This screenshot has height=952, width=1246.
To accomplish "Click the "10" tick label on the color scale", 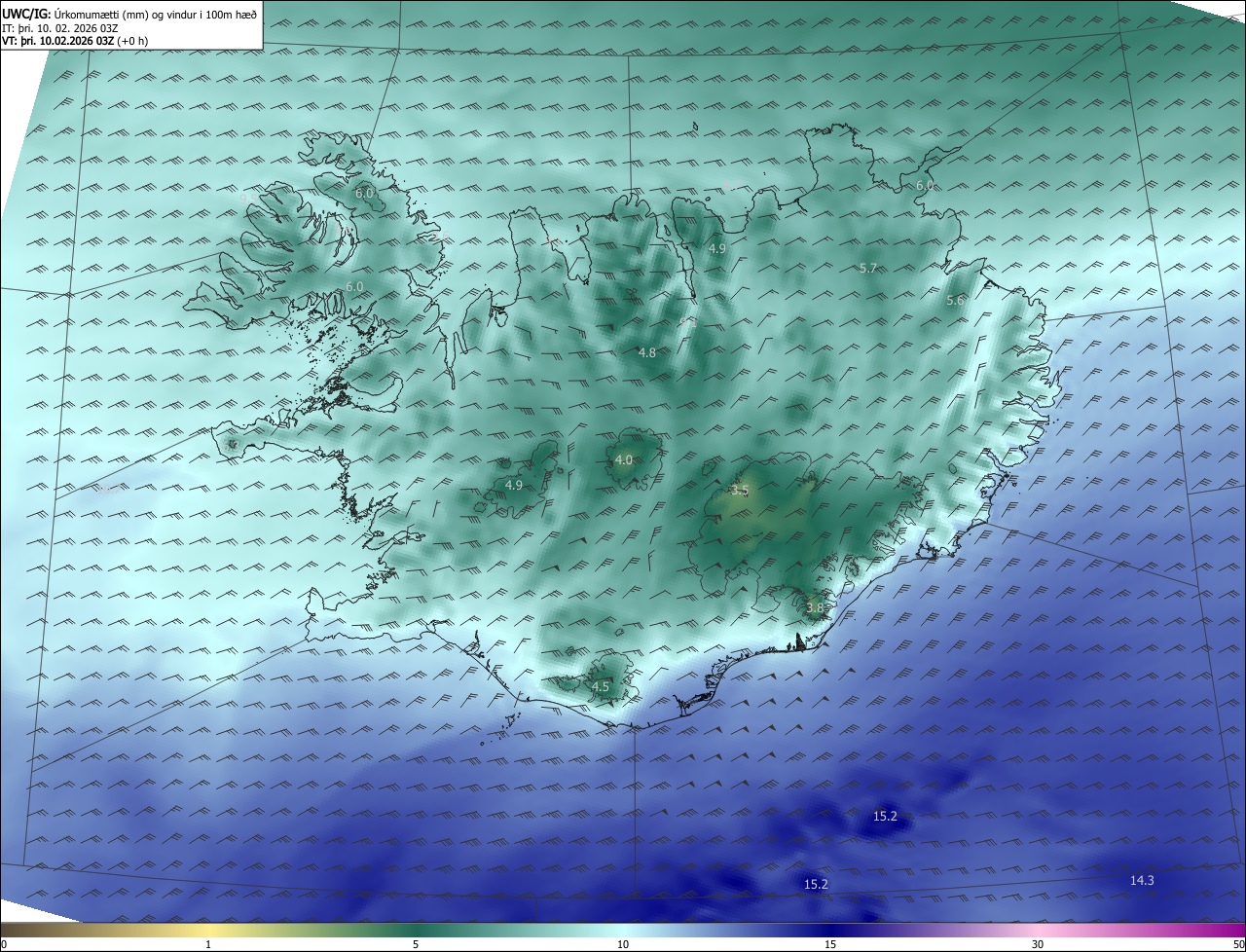I will pyautogui.click(x=623, y=944).
